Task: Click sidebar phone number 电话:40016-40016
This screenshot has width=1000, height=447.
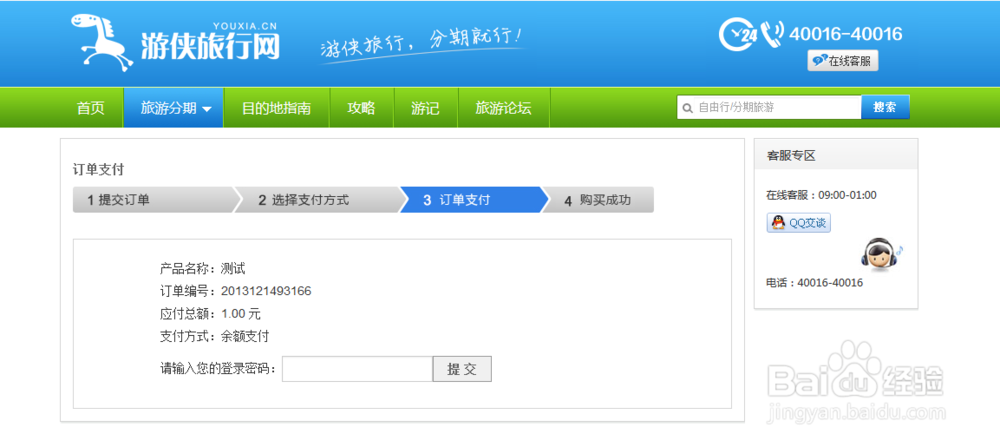Action: (814, 282)
